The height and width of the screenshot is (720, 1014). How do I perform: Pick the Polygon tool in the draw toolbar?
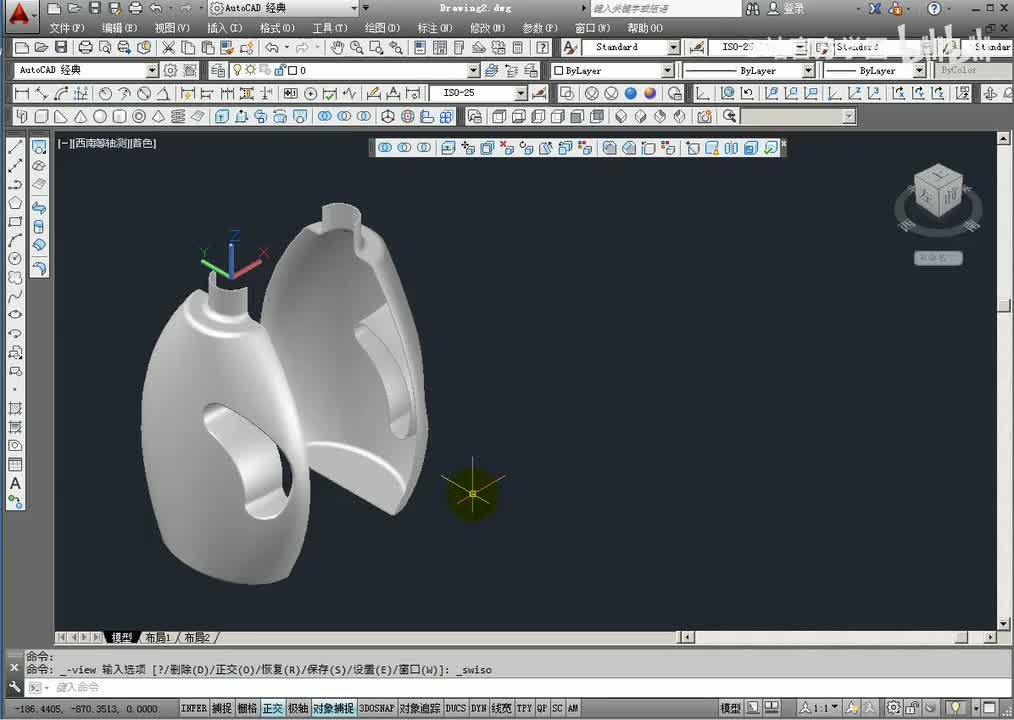(15, 203)
